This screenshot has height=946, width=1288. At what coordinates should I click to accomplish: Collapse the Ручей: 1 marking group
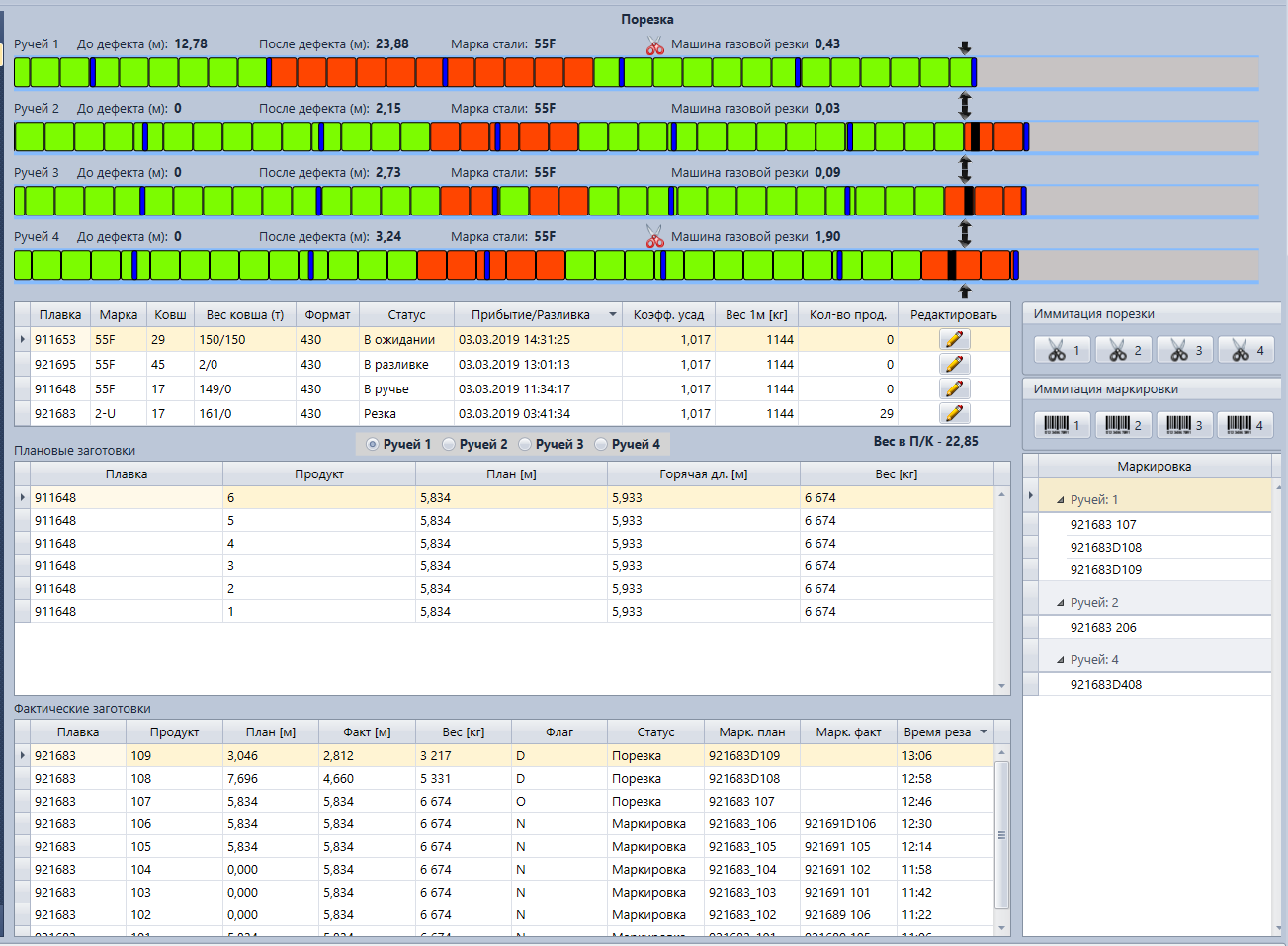point(1061,500)
